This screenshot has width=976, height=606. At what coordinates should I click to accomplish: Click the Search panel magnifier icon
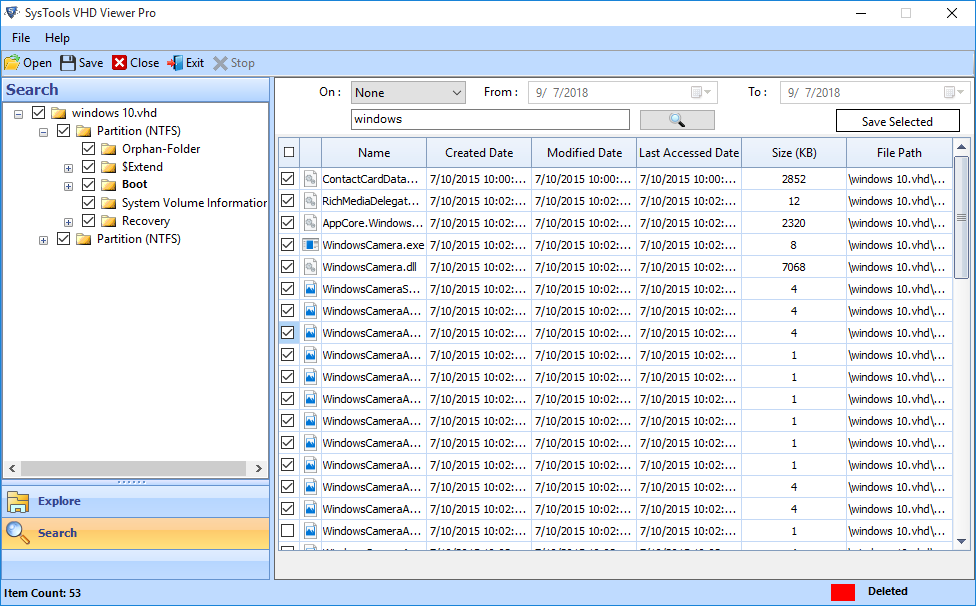(x=17, y=533)
